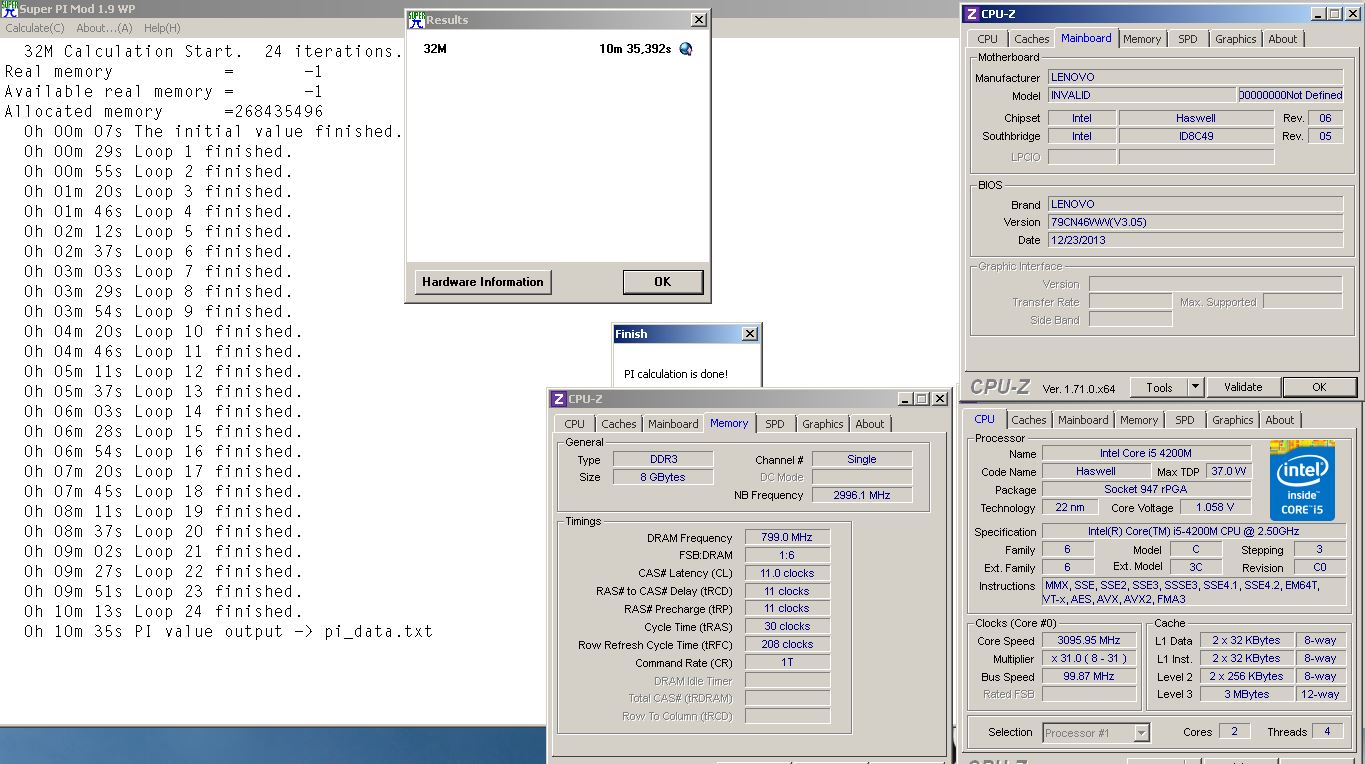Click the CPU-Z icon in Mainboard window title
This screenshot has height=764, width=1365.
(x=971, y=13)
